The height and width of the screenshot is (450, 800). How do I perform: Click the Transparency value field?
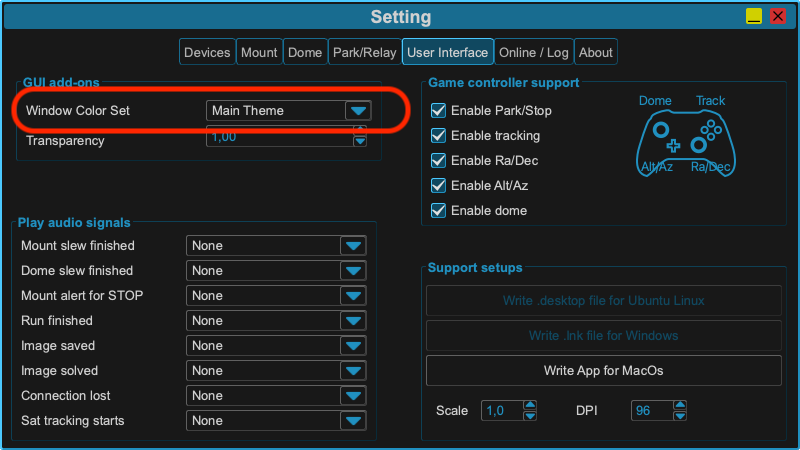[x=280, y=137]
